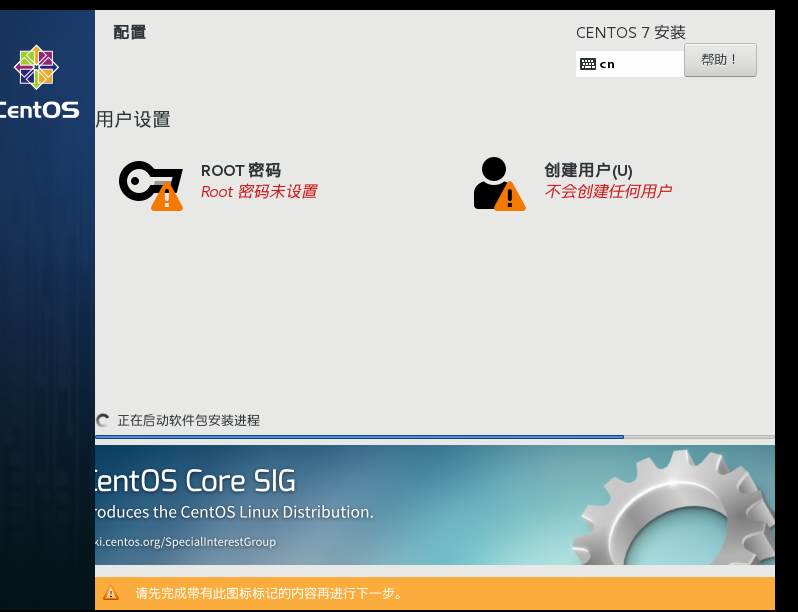798x612 pixels.
Task: Click 'CENTOS 7 安装' title text
Action: (x=631, y=33)
